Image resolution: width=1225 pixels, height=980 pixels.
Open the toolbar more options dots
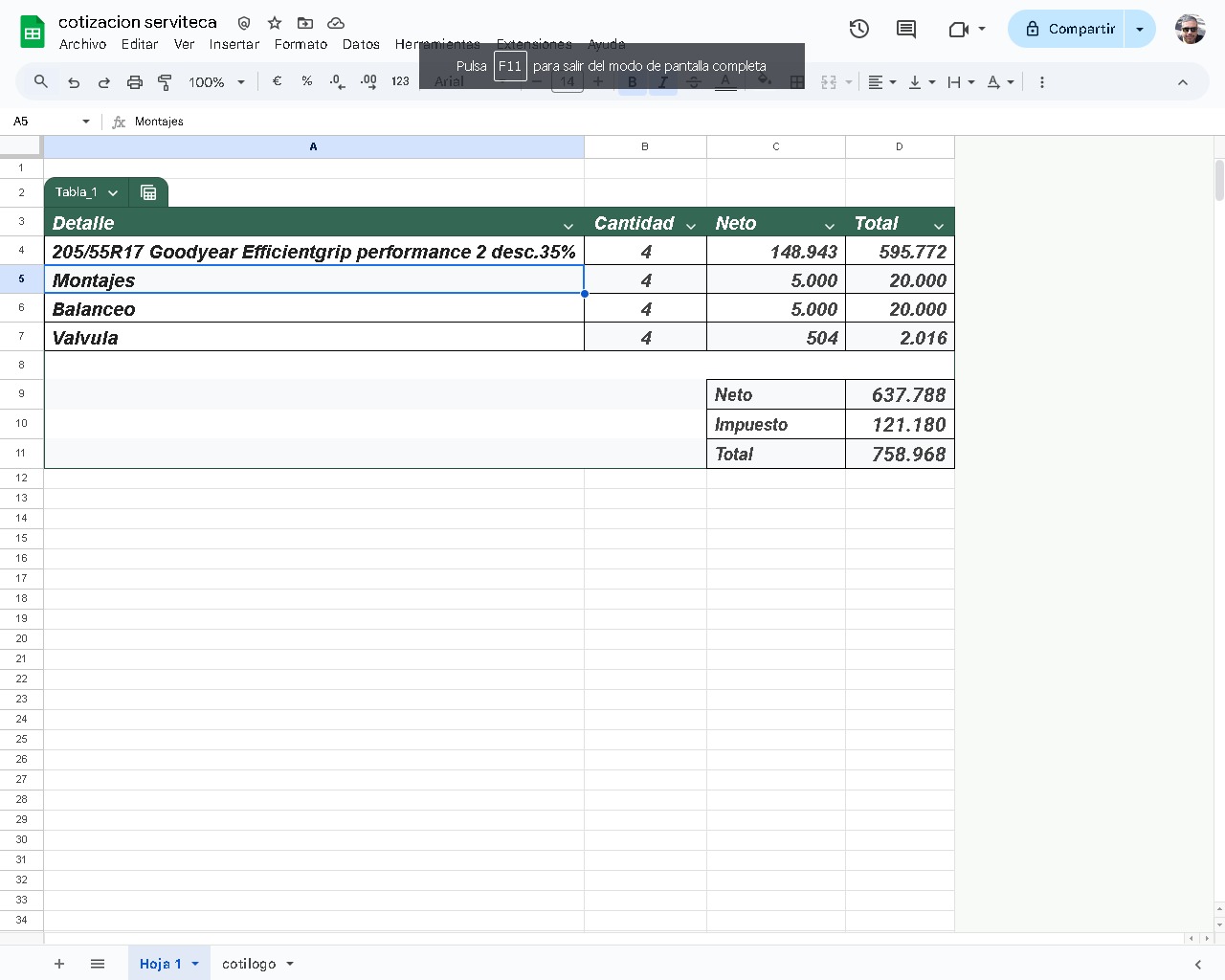point(1042,82)
